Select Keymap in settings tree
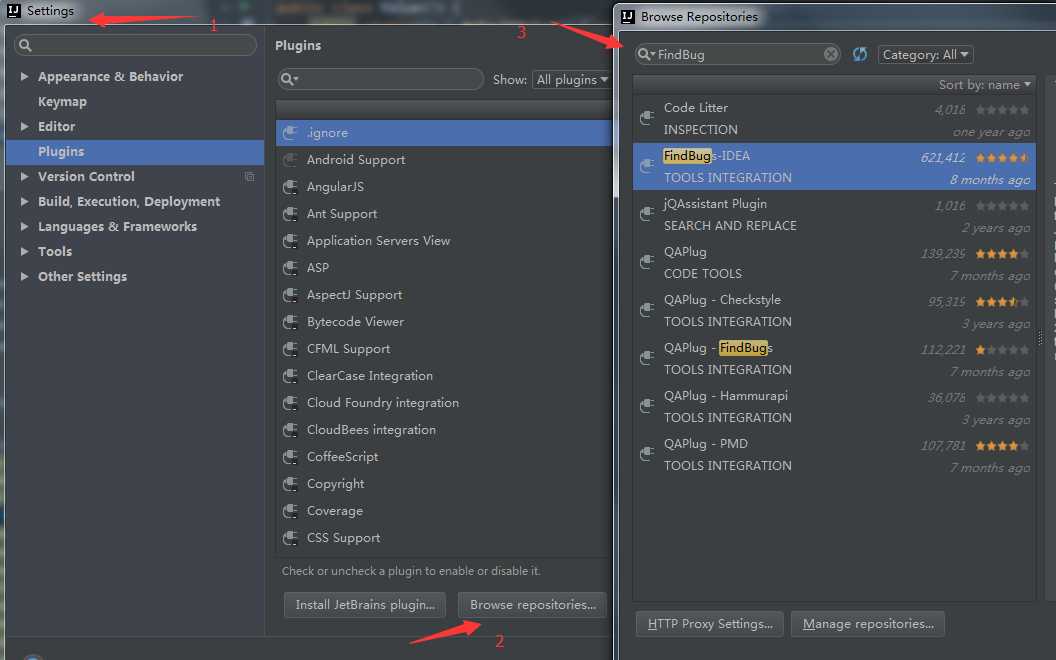 pyautogui.click(x=62, y=102)
